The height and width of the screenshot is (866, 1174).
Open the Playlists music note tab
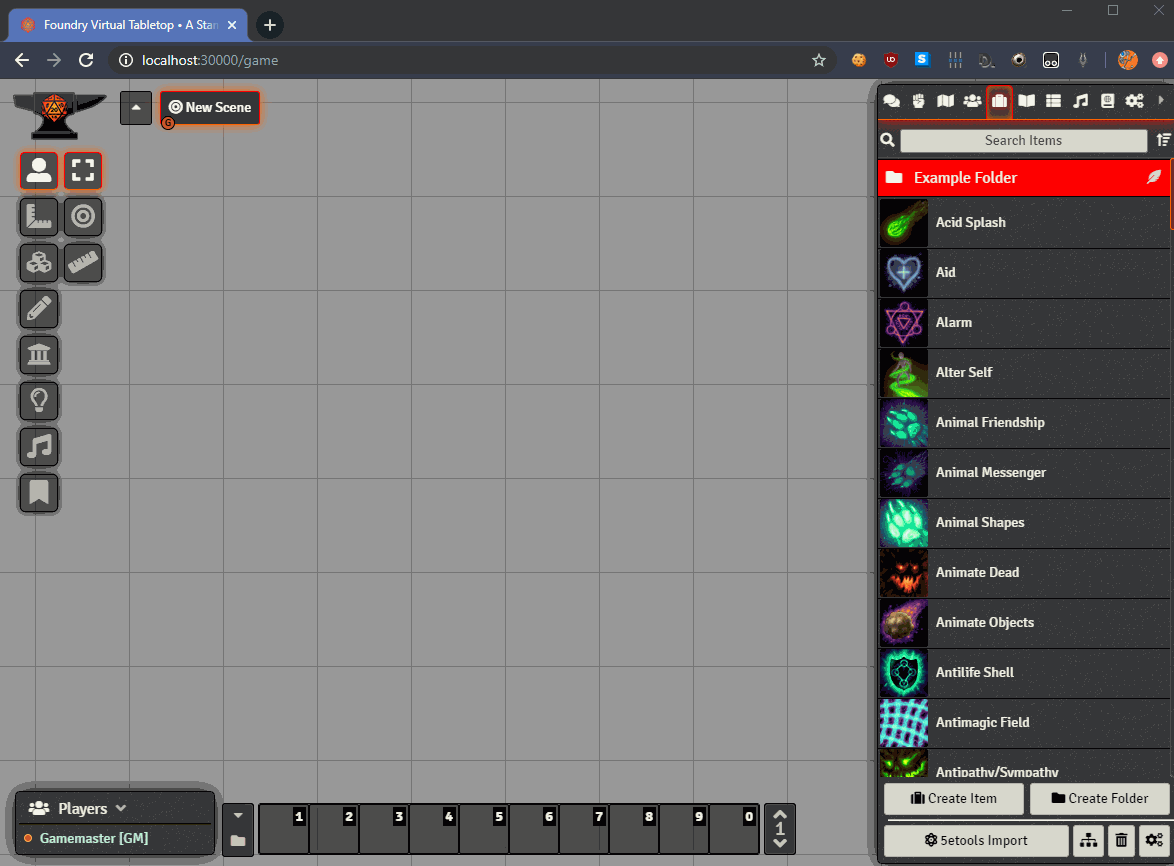pos(1080,101)
